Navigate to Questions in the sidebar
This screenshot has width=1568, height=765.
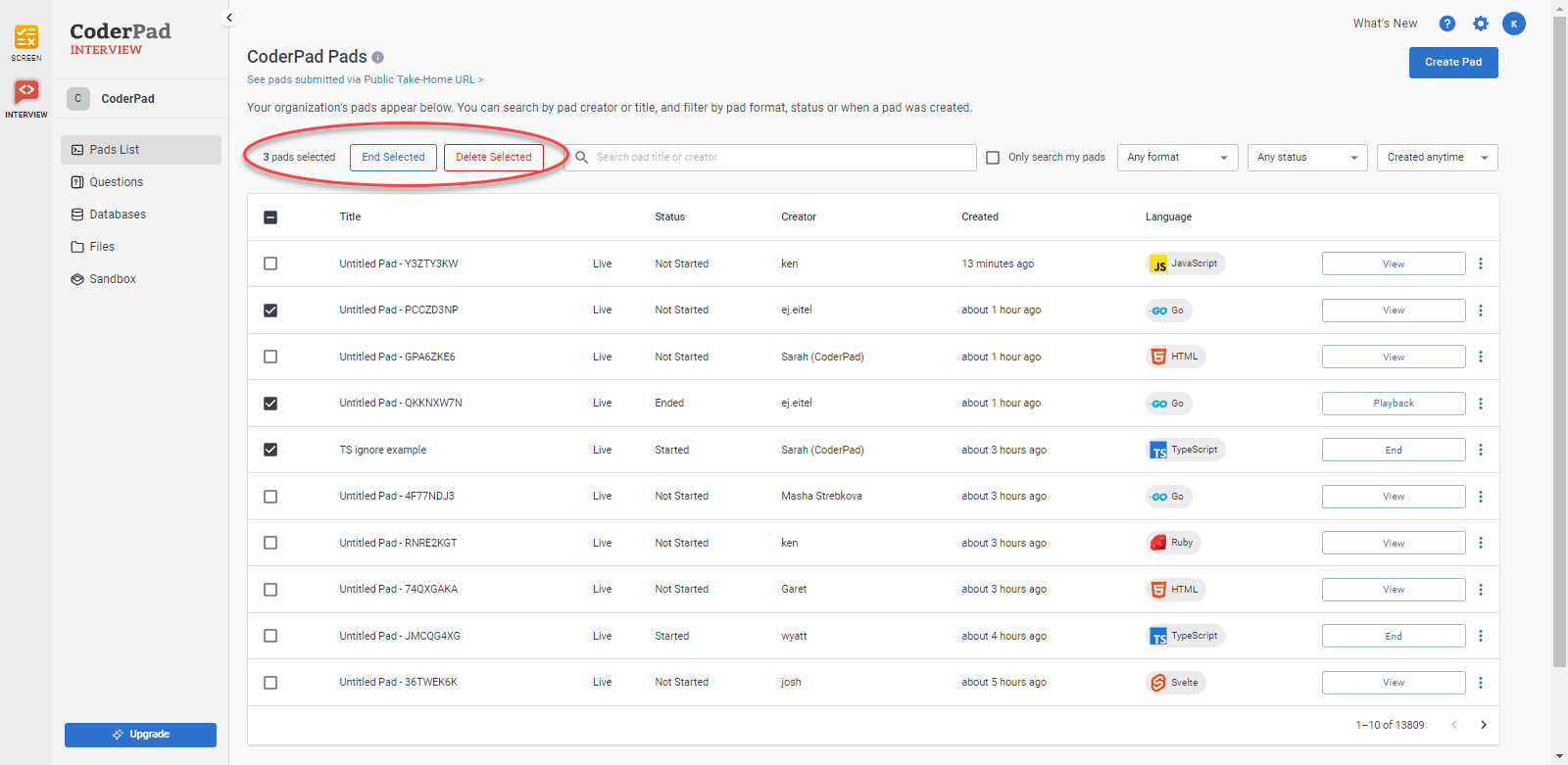pos(116,182)
